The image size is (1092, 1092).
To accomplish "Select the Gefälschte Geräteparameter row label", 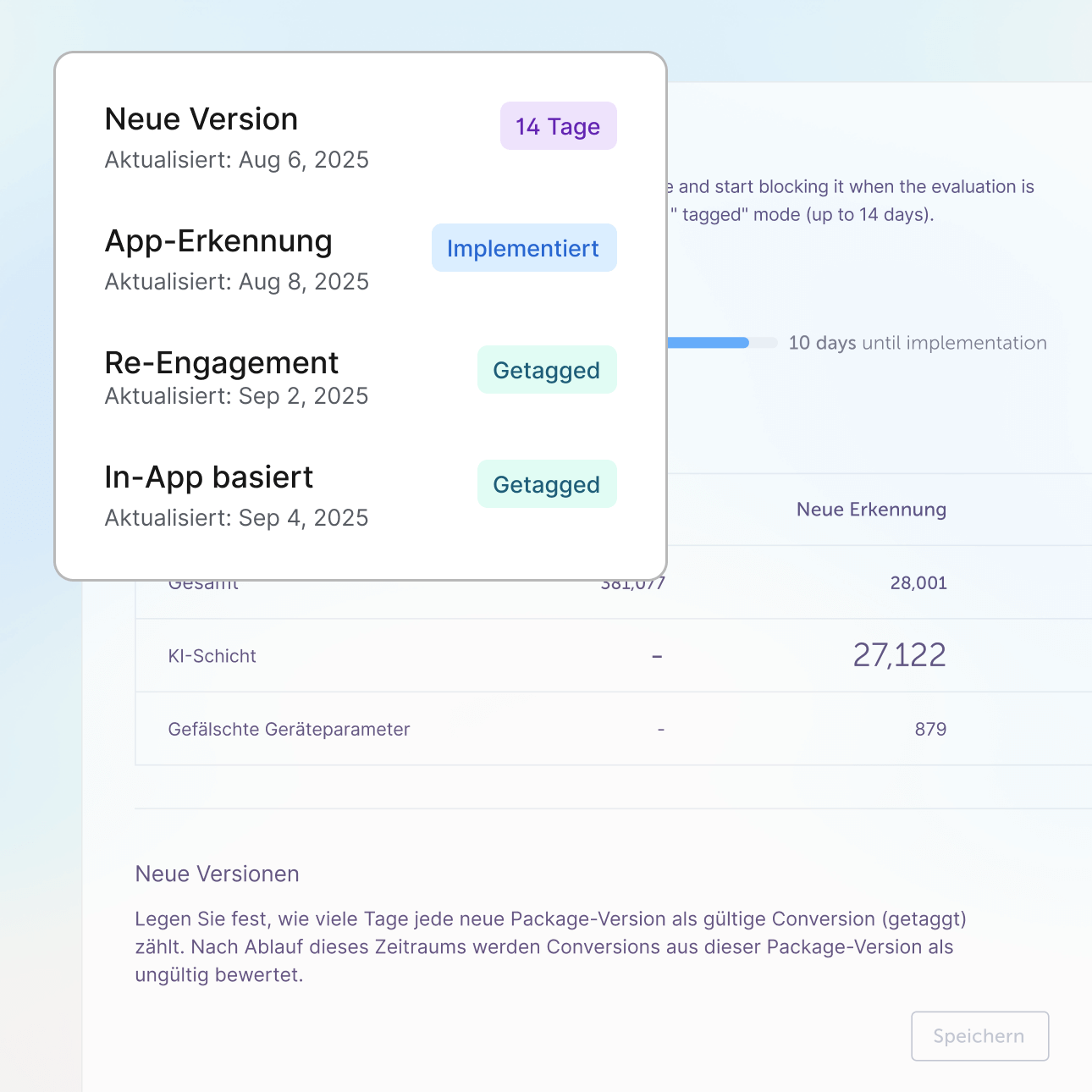I will (289, 730).
